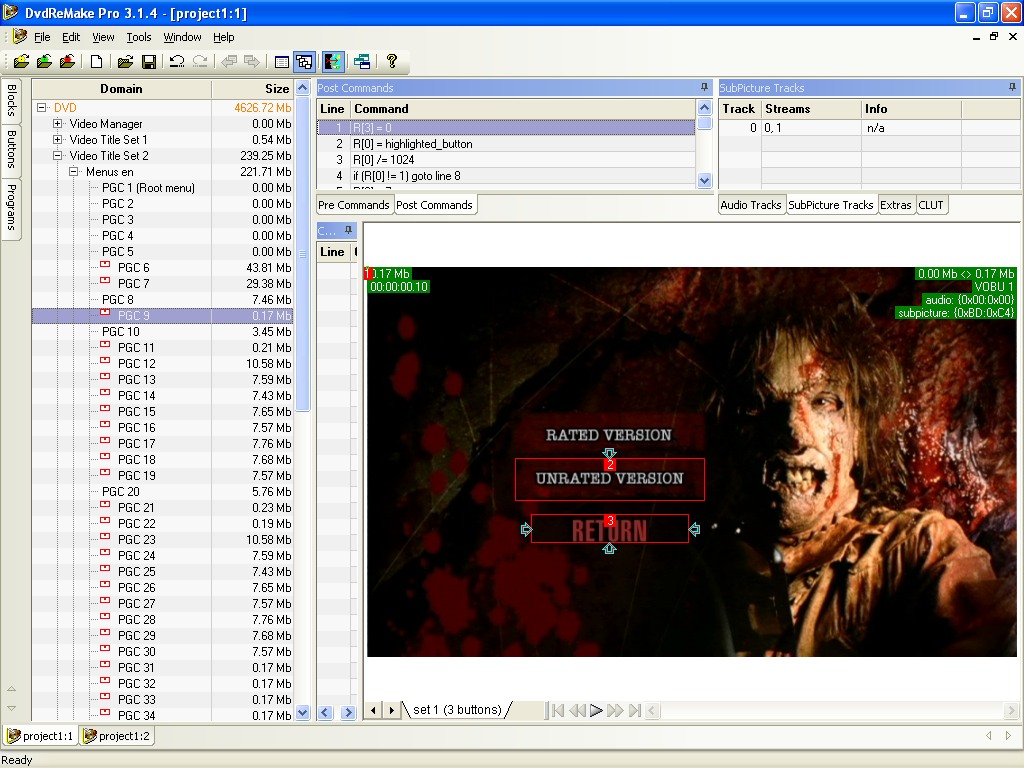Create a new project with blank page icon
The height and width of the screenshot is (768, 1024).
point(96,61)
